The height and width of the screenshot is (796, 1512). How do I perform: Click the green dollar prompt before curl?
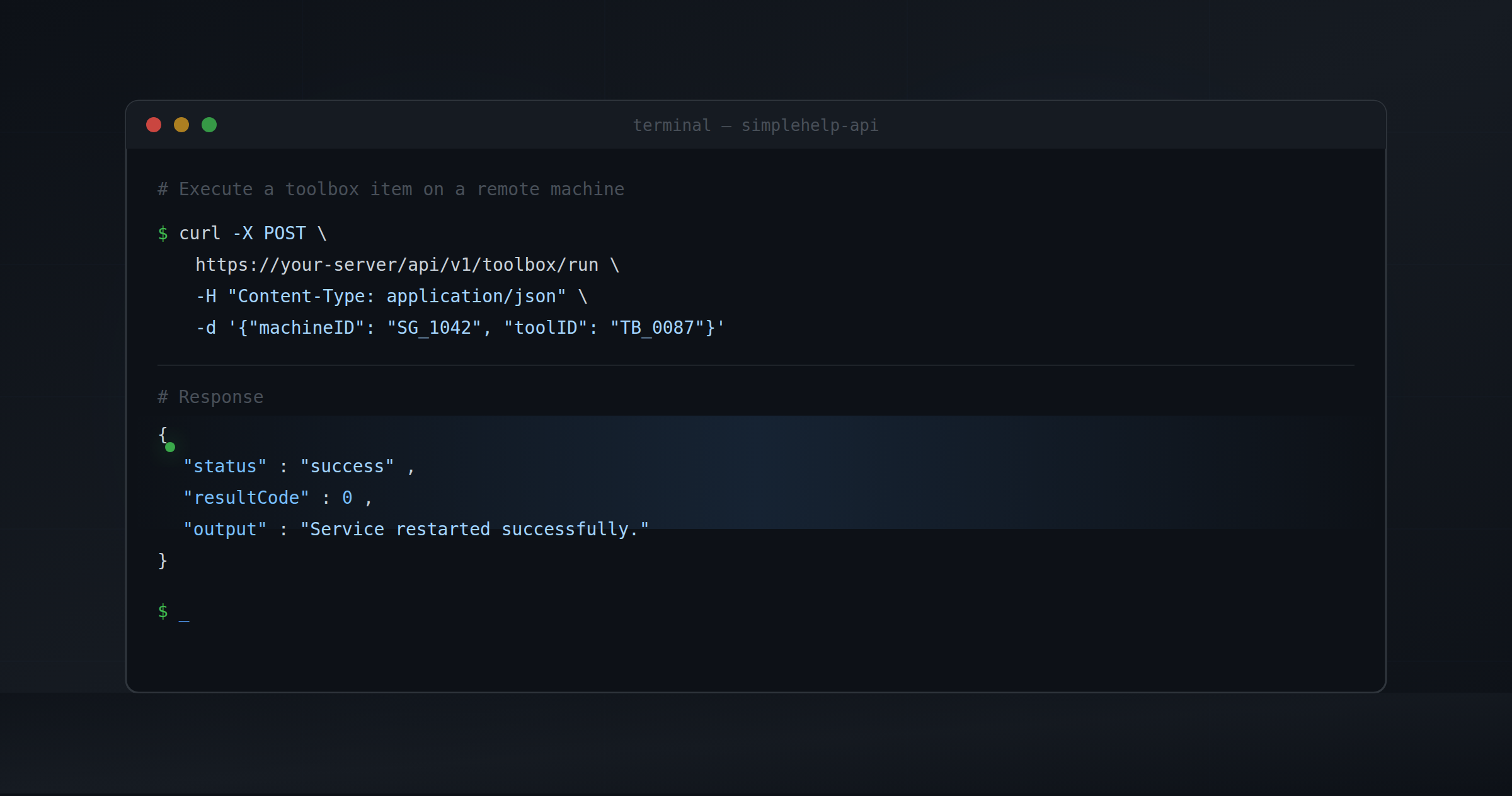coord(163,234)
